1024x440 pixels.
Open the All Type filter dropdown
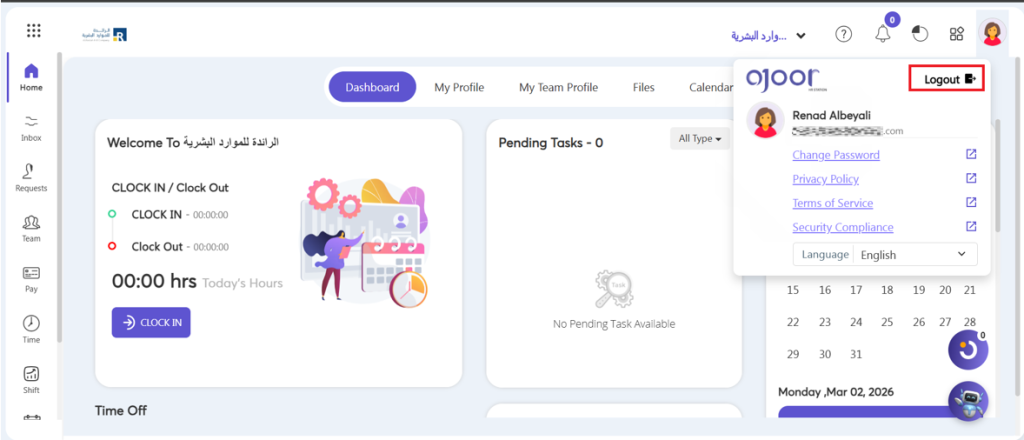coord(699,138)
